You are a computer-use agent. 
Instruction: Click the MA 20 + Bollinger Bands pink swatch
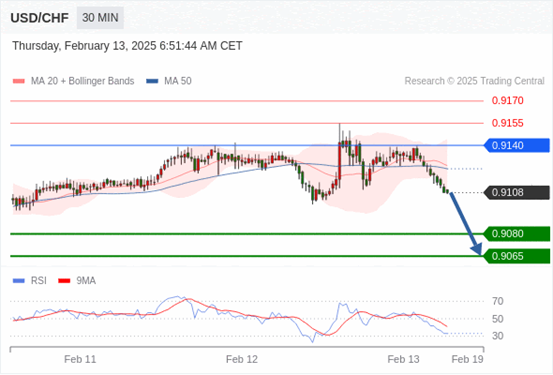coord(19,81)
